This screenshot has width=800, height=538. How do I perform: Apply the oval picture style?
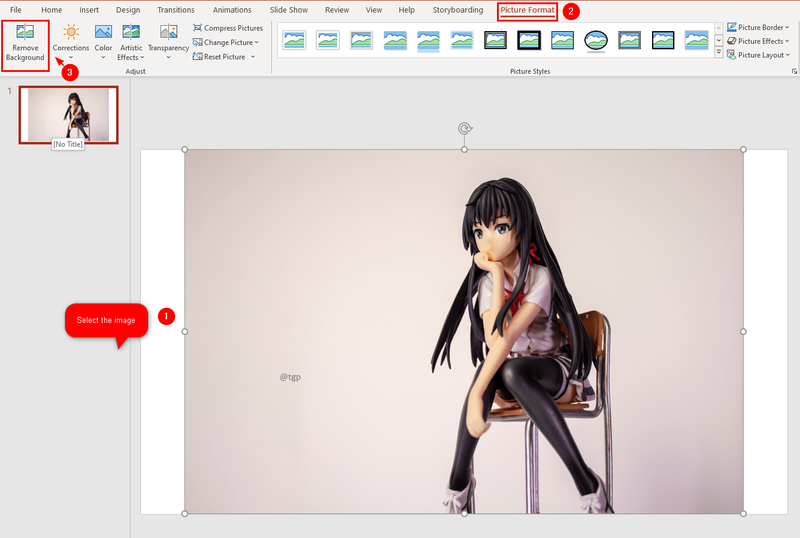point(596,40)
